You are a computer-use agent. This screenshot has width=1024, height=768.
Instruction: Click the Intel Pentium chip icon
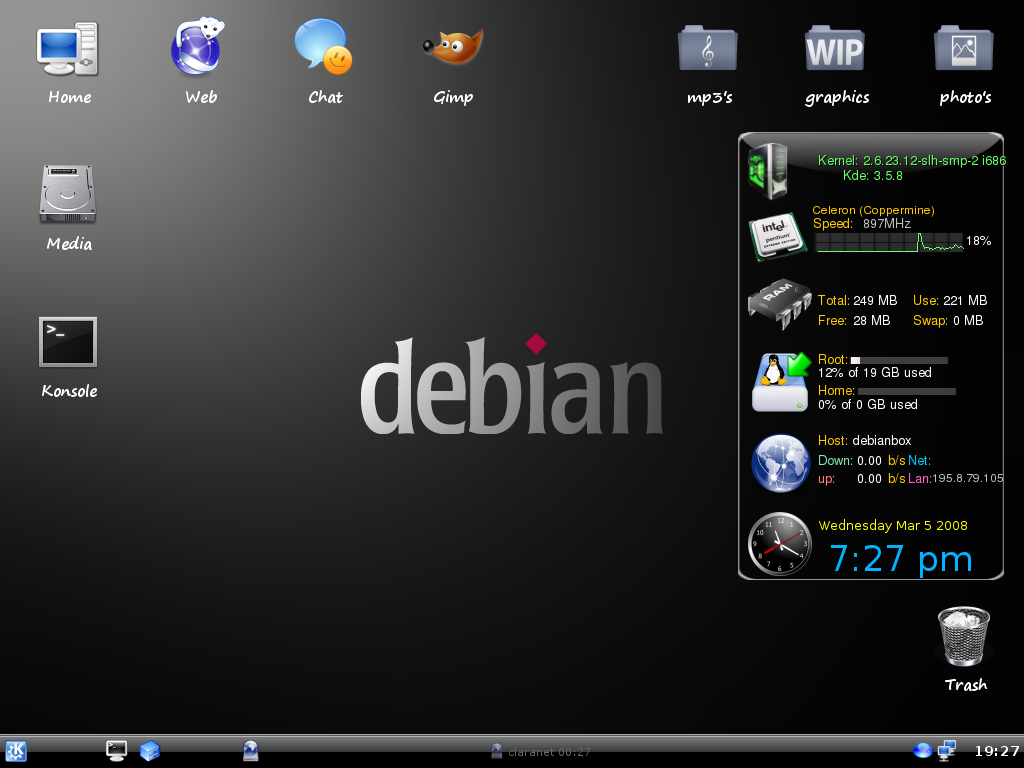(776, 236)
